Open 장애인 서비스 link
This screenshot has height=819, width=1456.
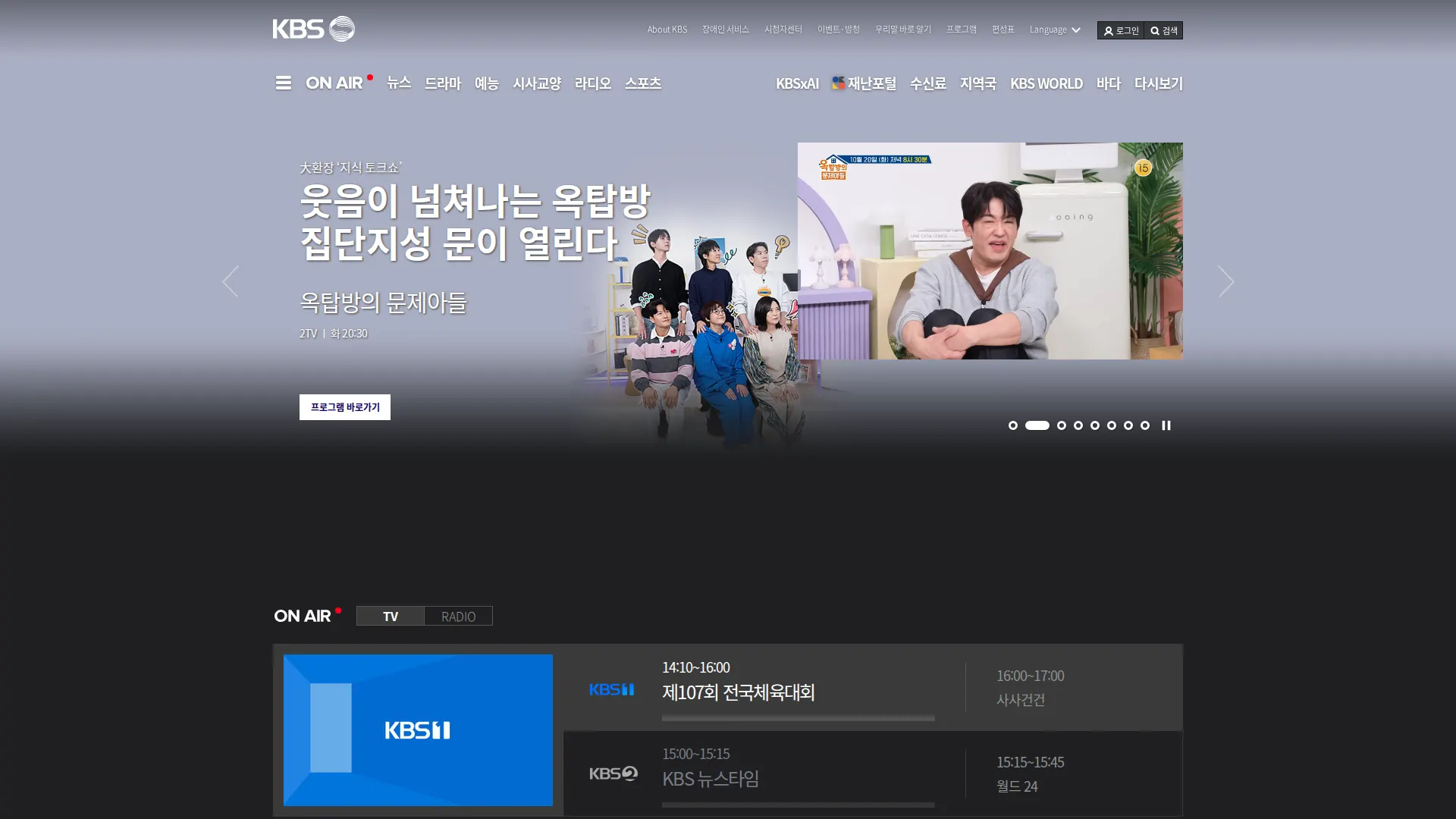725,30
